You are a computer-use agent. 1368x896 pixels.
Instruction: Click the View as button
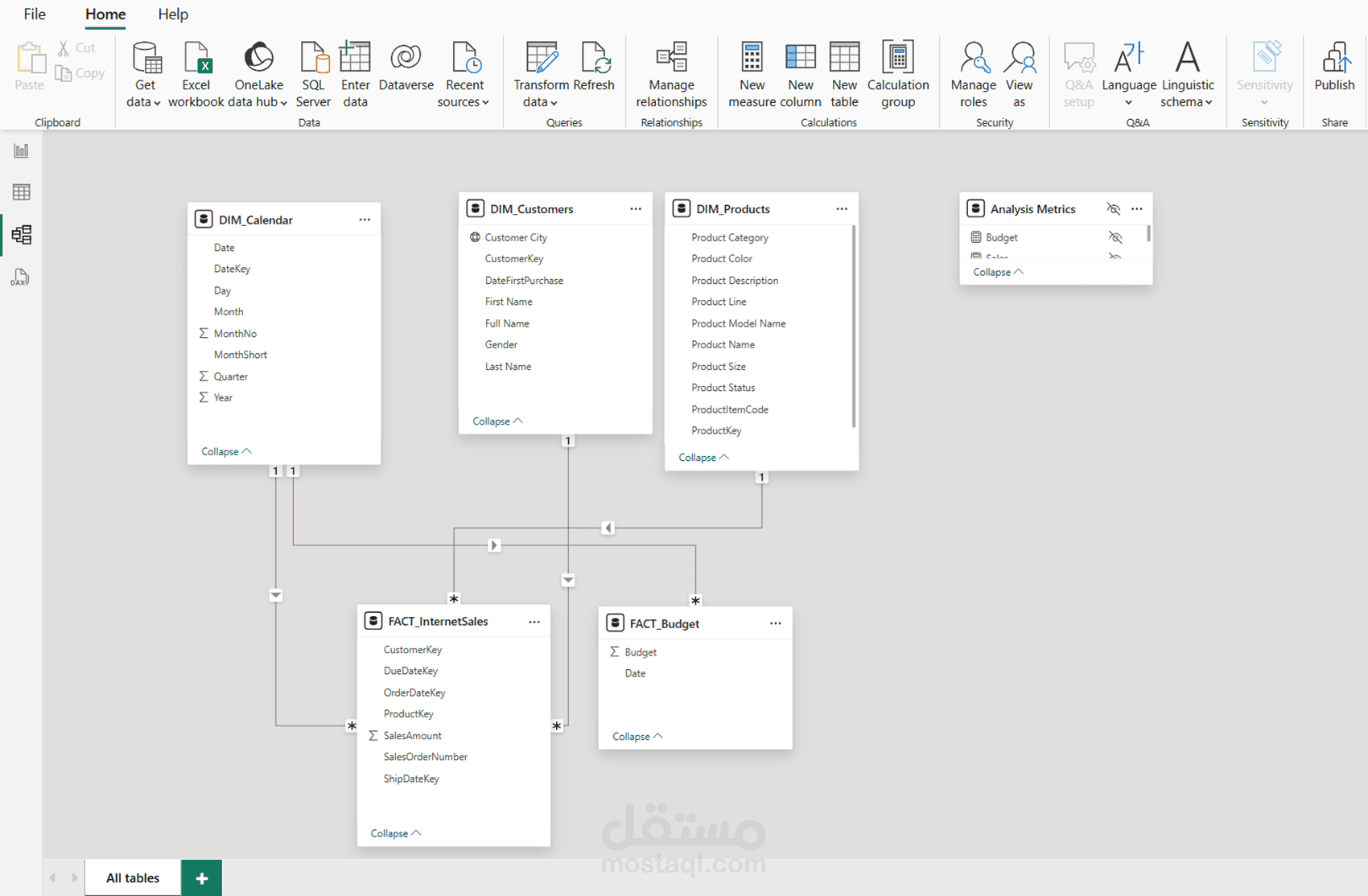pyautogui.click(x=1019, y=75)
